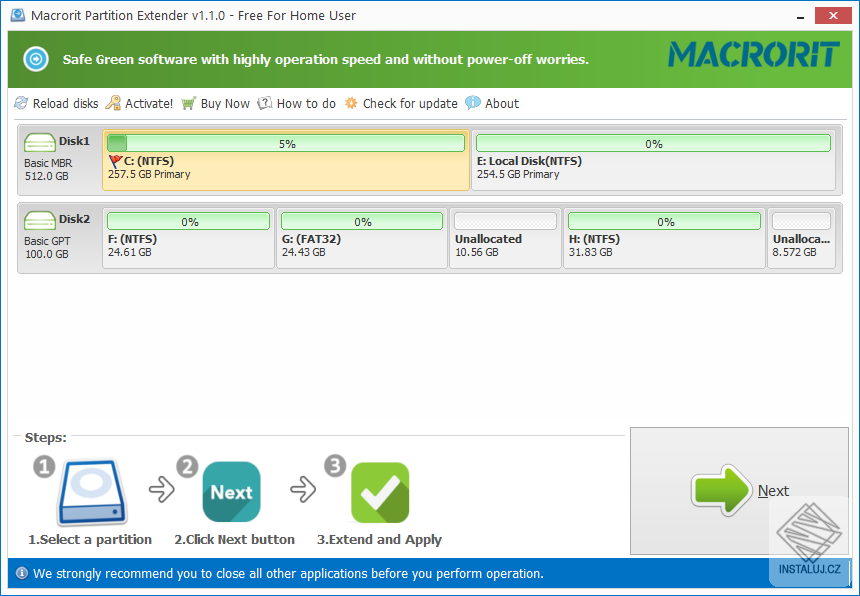Click the How to do help icon
Image resolution: width=860 pixels, height=596 pixels.
coord(264,103)
